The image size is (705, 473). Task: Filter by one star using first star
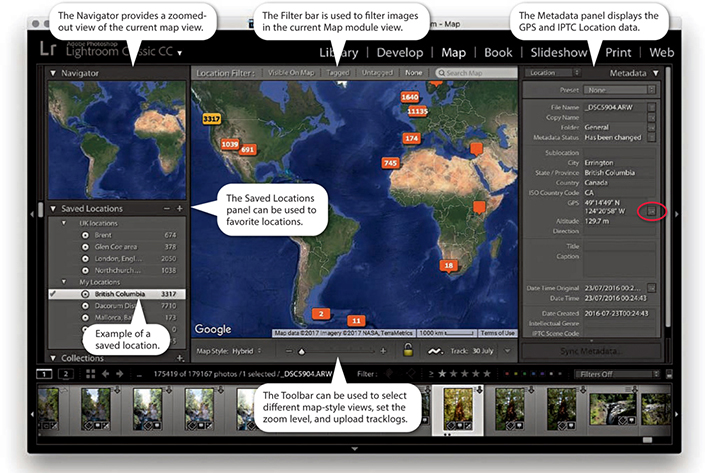tap(442, 374)
